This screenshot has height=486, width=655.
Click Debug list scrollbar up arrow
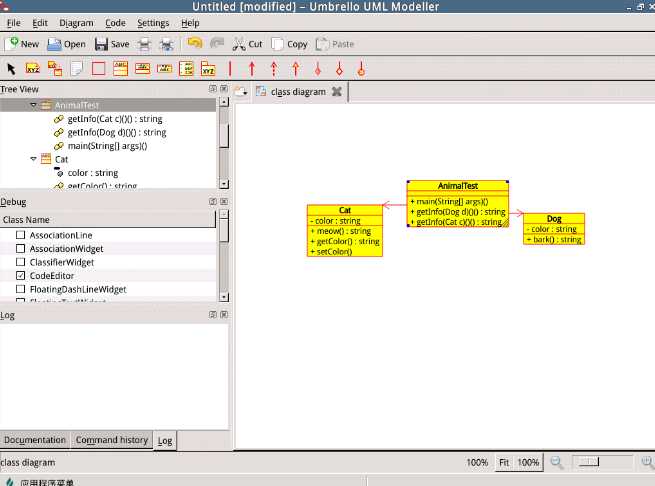224,214
